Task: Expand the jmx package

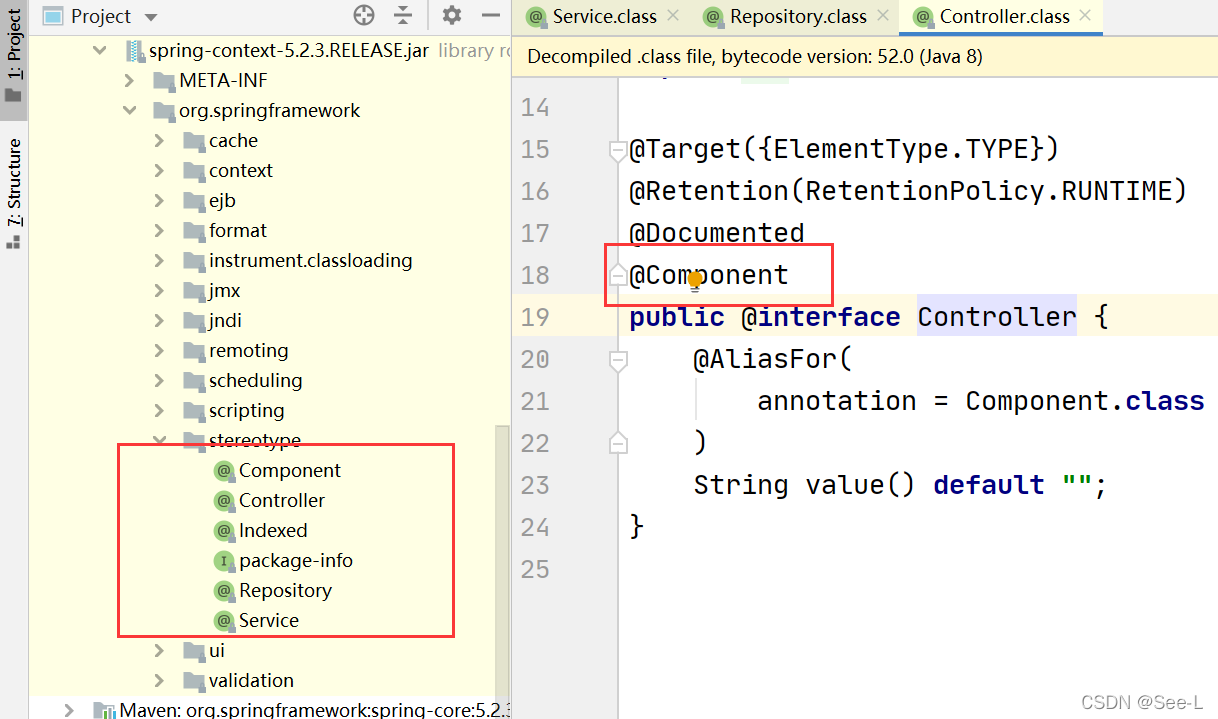Action: tap(160, 290)
